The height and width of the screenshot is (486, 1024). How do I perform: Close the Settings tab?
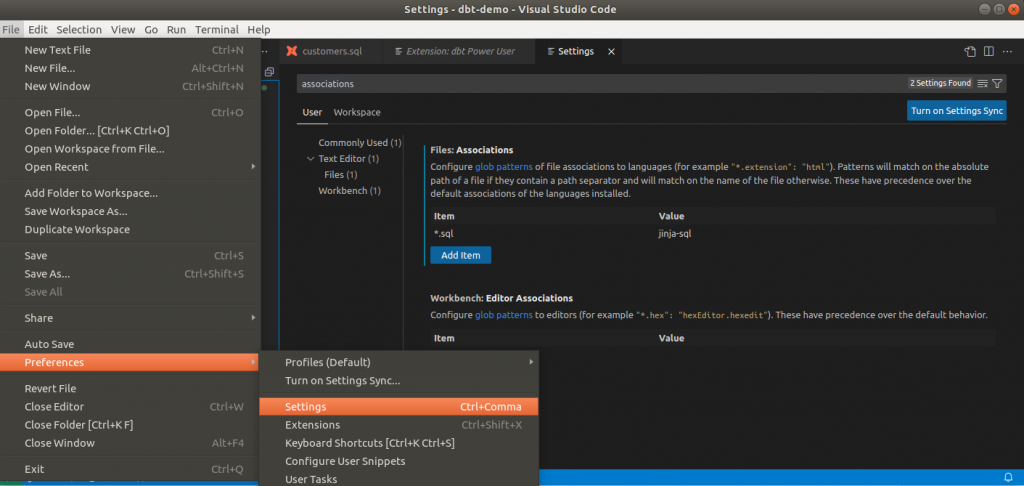pyautogui.click(x=611, y=51)
